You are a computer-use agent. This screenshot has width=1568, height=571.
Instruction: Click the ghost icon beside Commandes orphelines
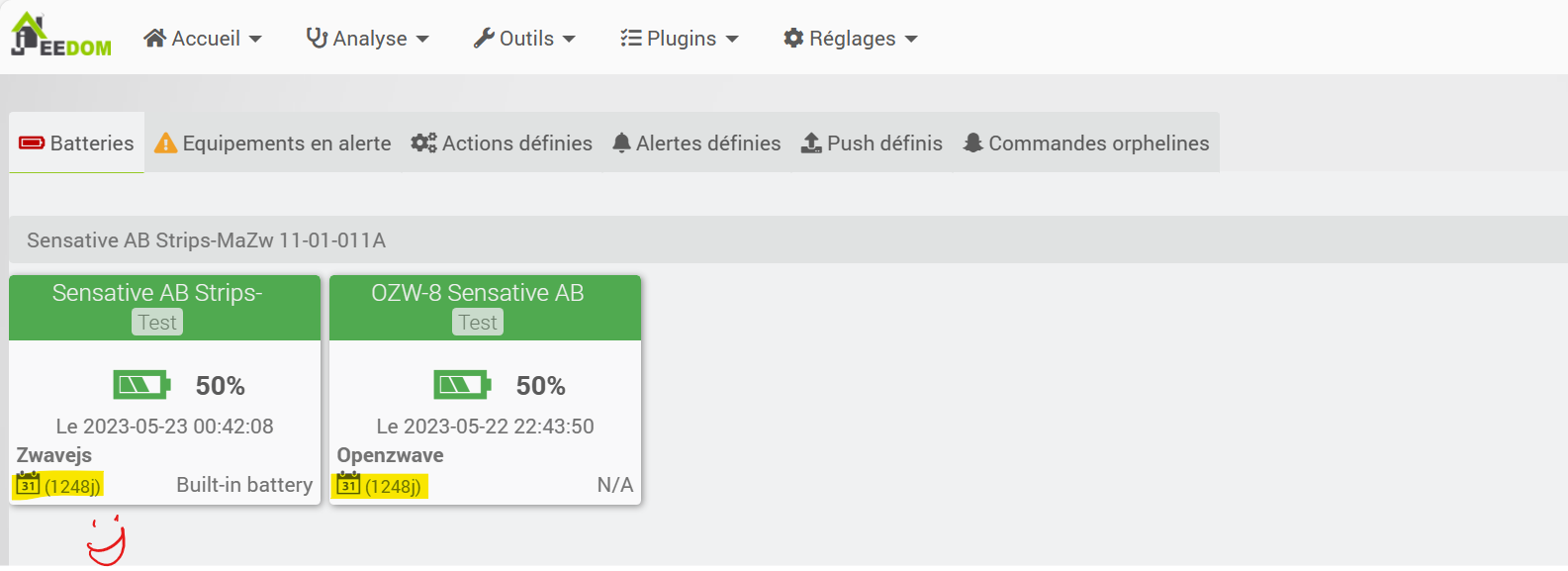(973, 143)
